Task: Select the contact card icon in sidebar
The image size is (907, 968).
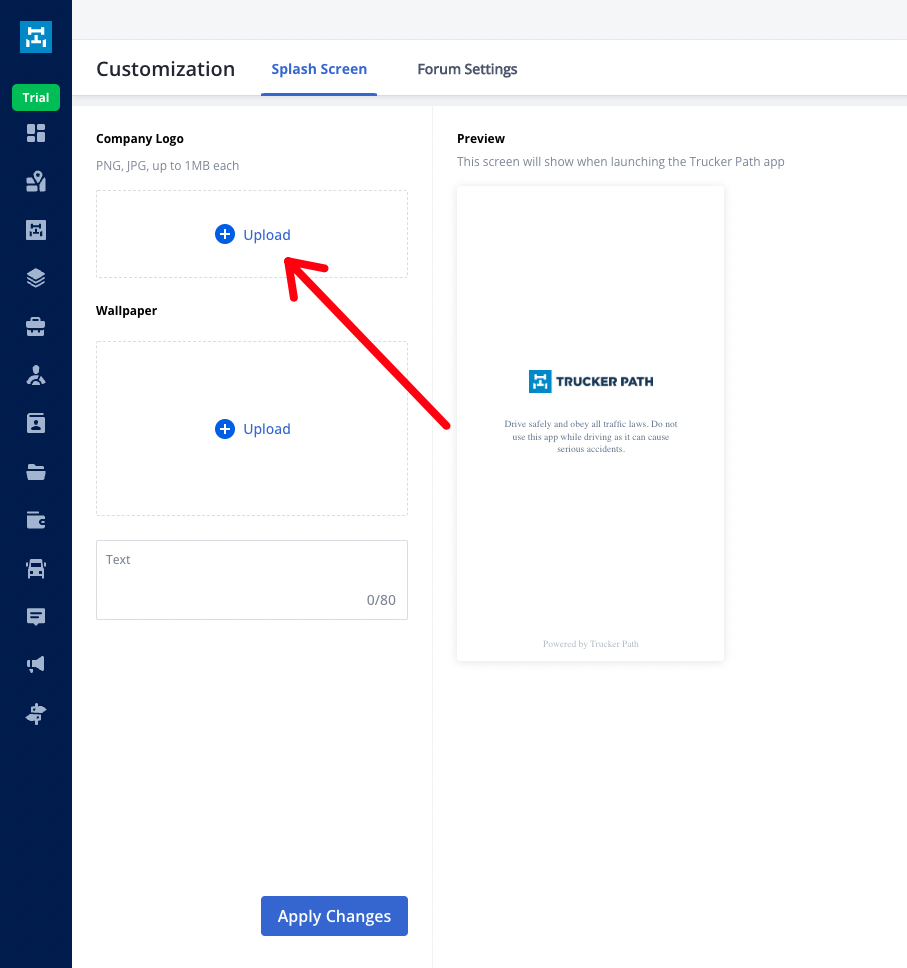Action: (x=36, y=424)
